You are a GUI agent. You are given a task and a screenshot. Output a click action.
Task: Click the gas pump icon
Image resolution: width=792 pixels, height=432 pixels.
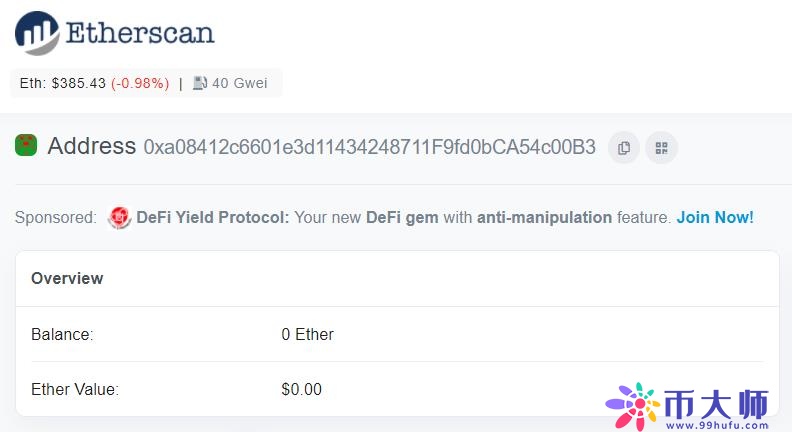point(200,83)
